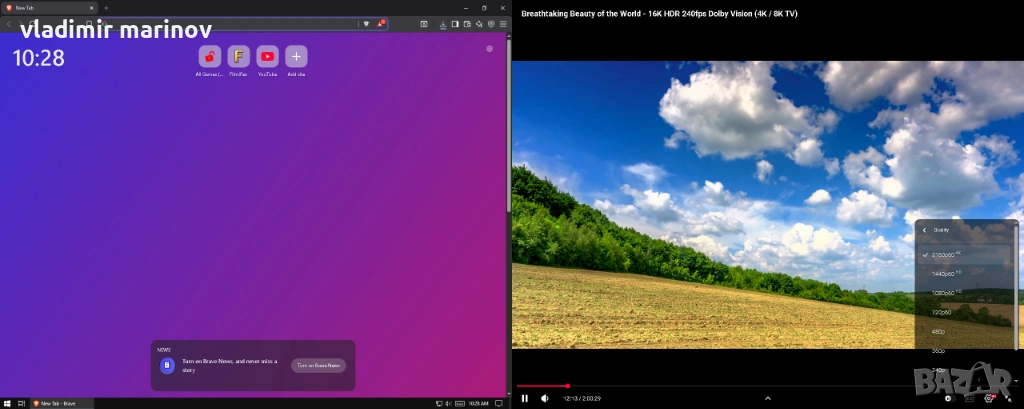
Task: Open the Brave Wallet icon
Action: [467, 24]
